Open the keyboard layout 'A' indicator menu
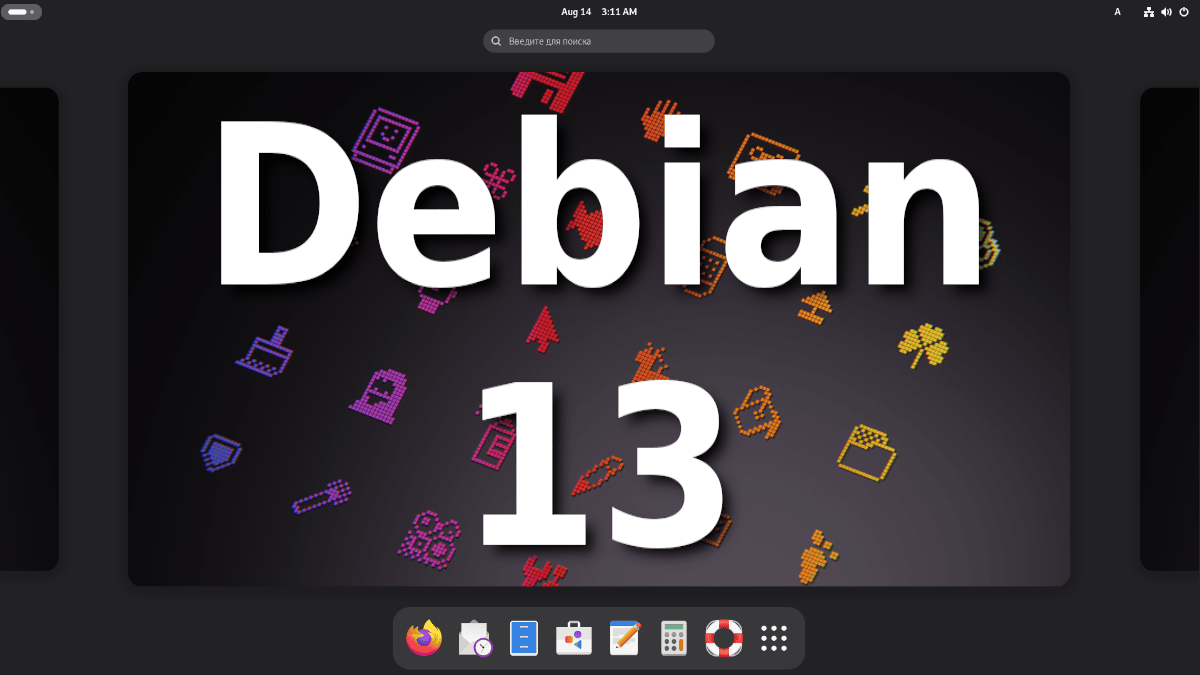Image resolution: width=1200 pixels, height=675 pixels. (x=1117, y=12)
